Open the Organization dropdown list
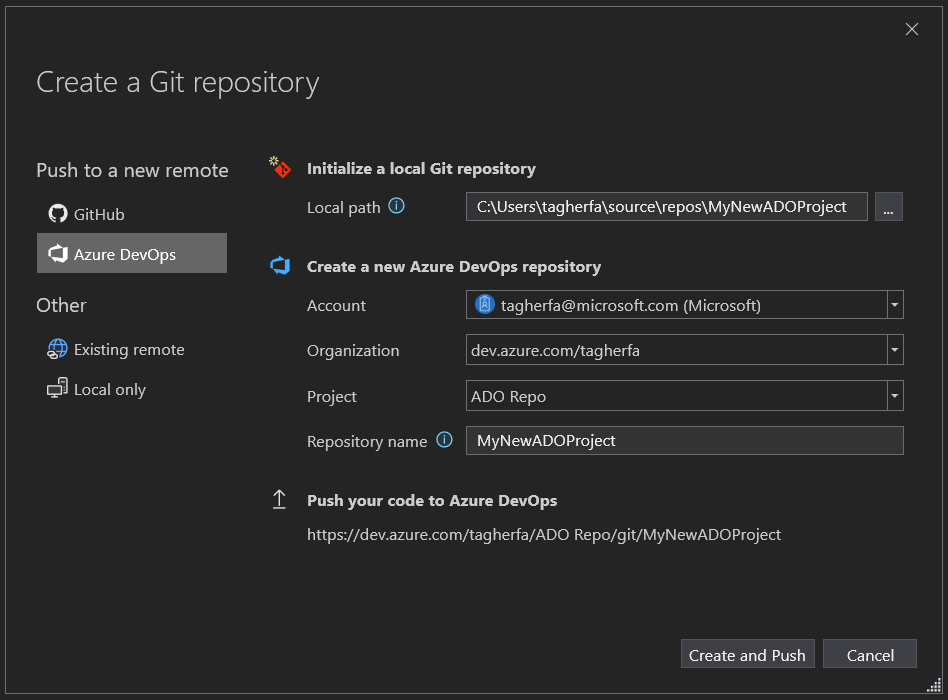Screen dimensions: 948x700 [895, 350]
